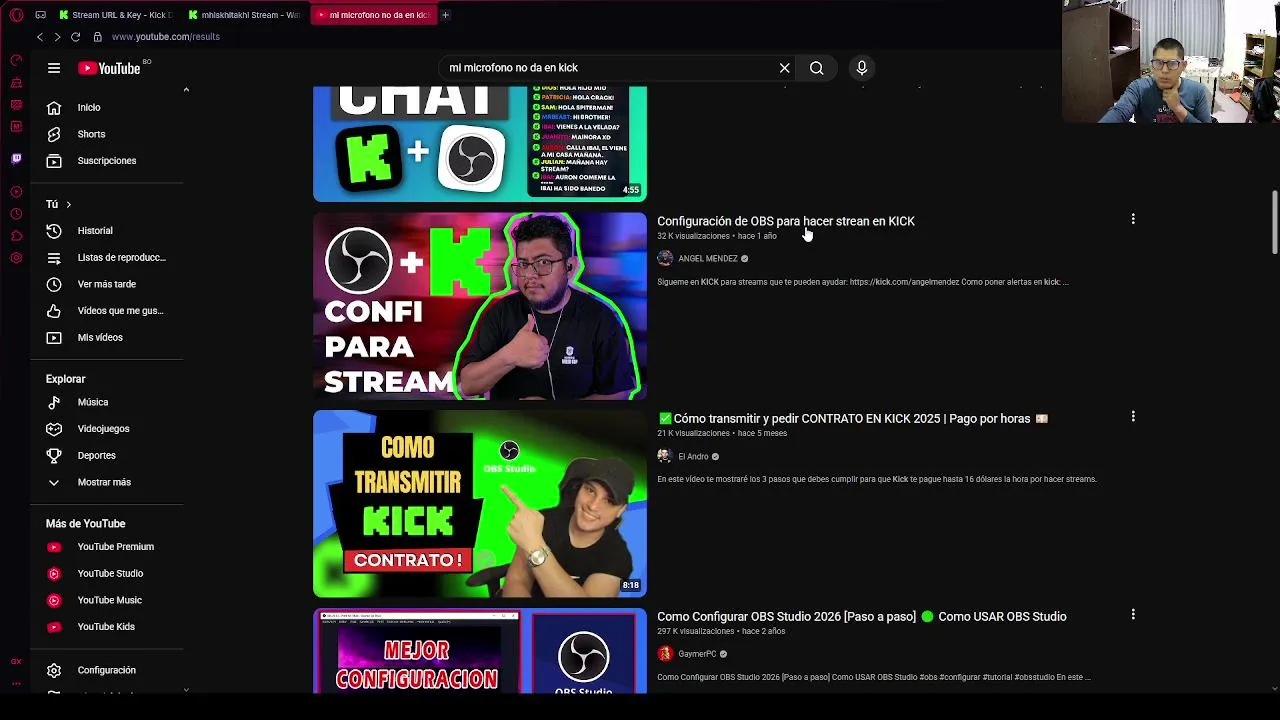Click ANGEL MENDEZ channel avatar
The image size is (1280, 720).
pos(665,259)
